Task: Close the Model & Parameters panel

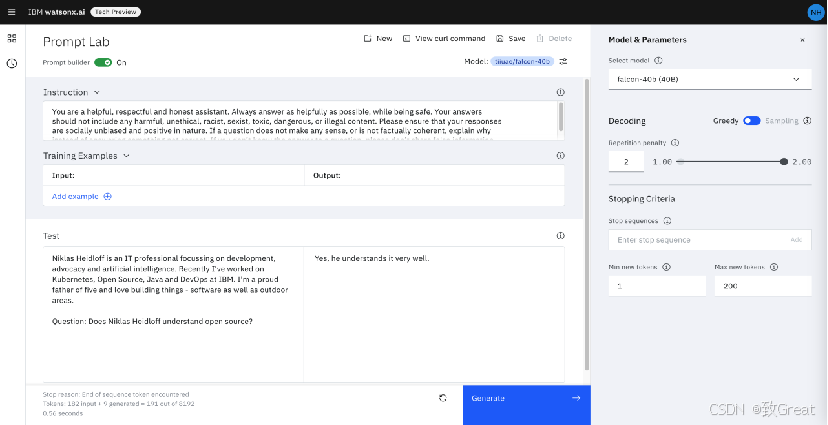Action: click(802, 40)
